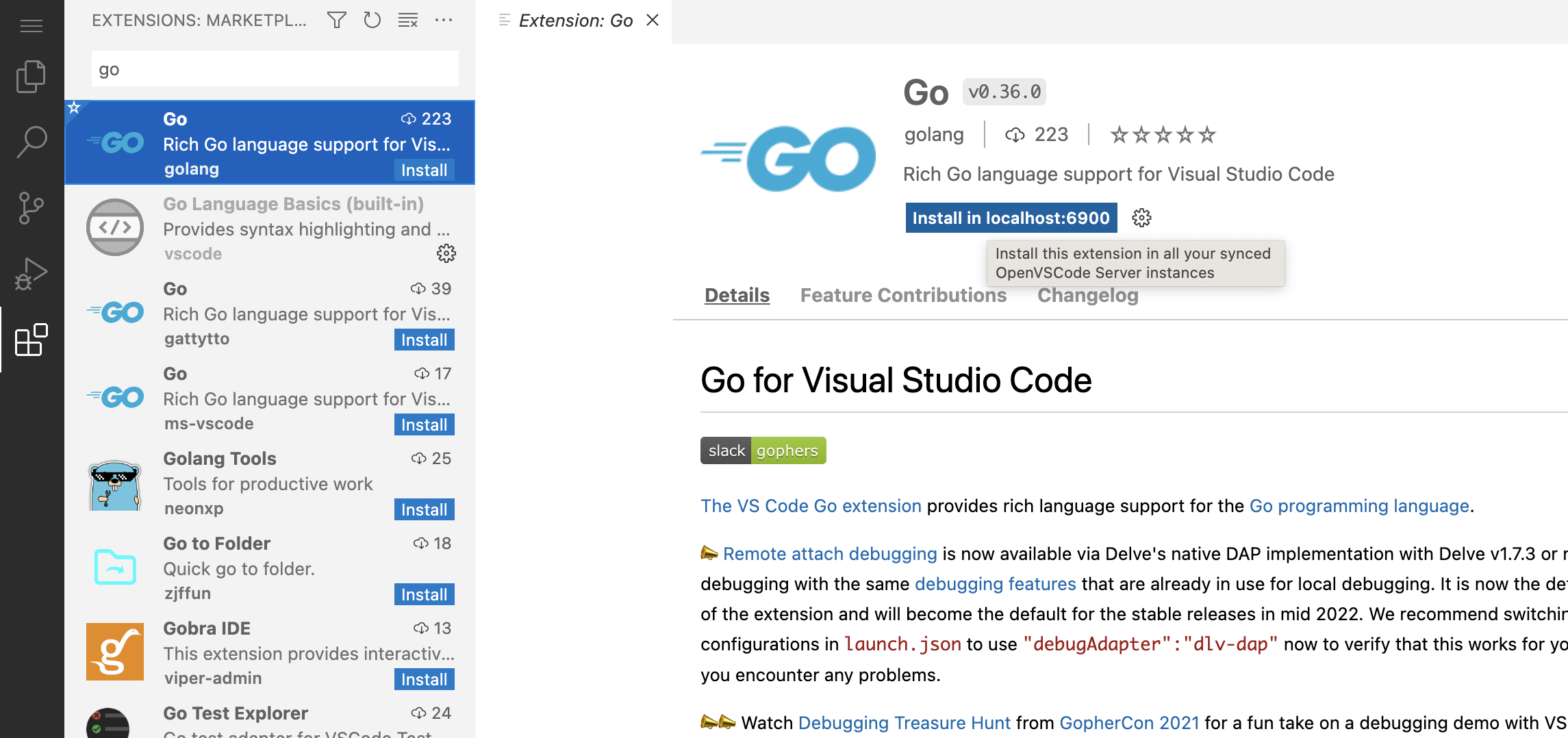Click the five-star rating in details
Screen dimensions: 1568x738
[x=1163, y=134]
